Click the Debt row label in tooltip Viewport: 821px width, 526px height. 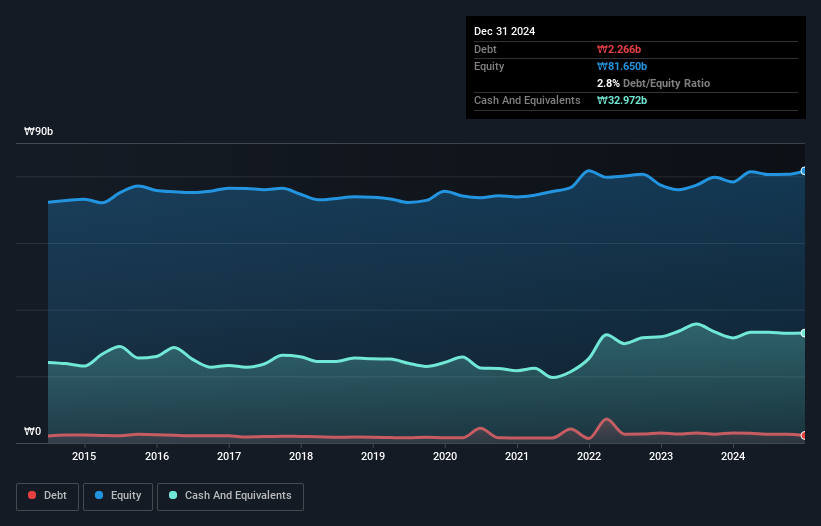tap(485, 49)
